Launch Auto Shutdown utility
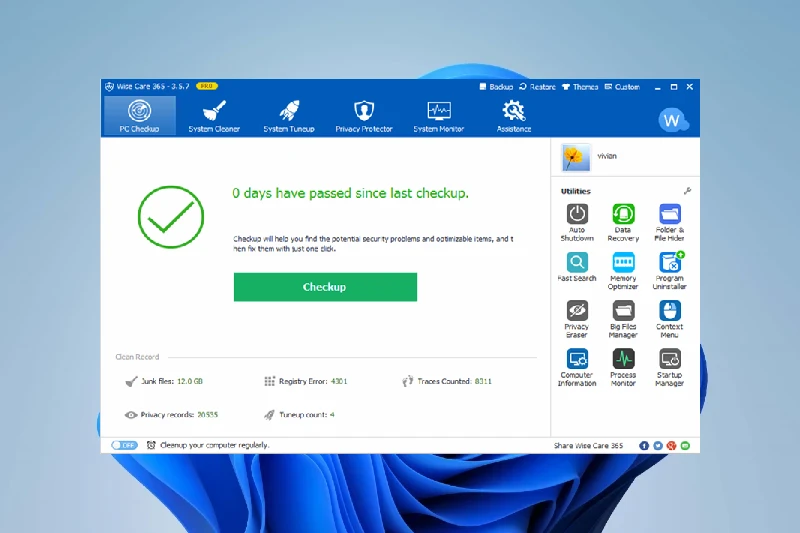Image resolution: width=800 pixels, height=533 pixels. 577,222
